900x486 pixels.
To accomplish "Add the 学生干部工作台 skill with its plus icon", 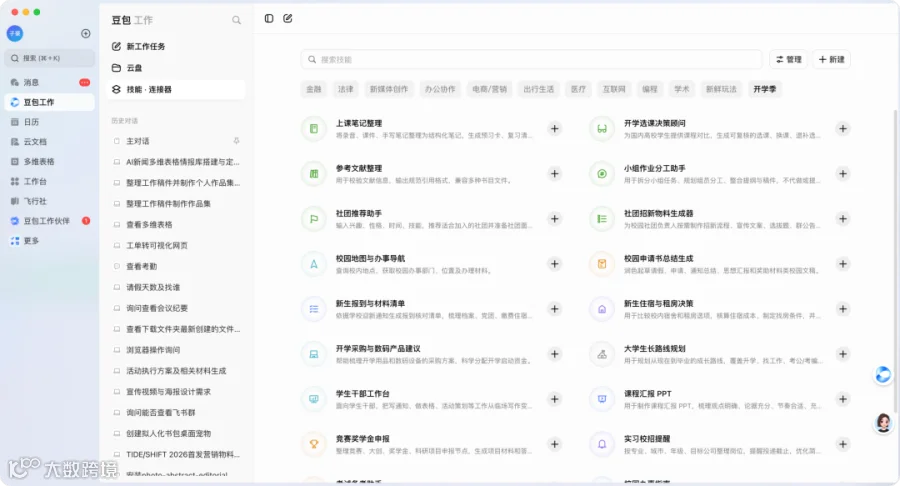I will coord(554,399).
